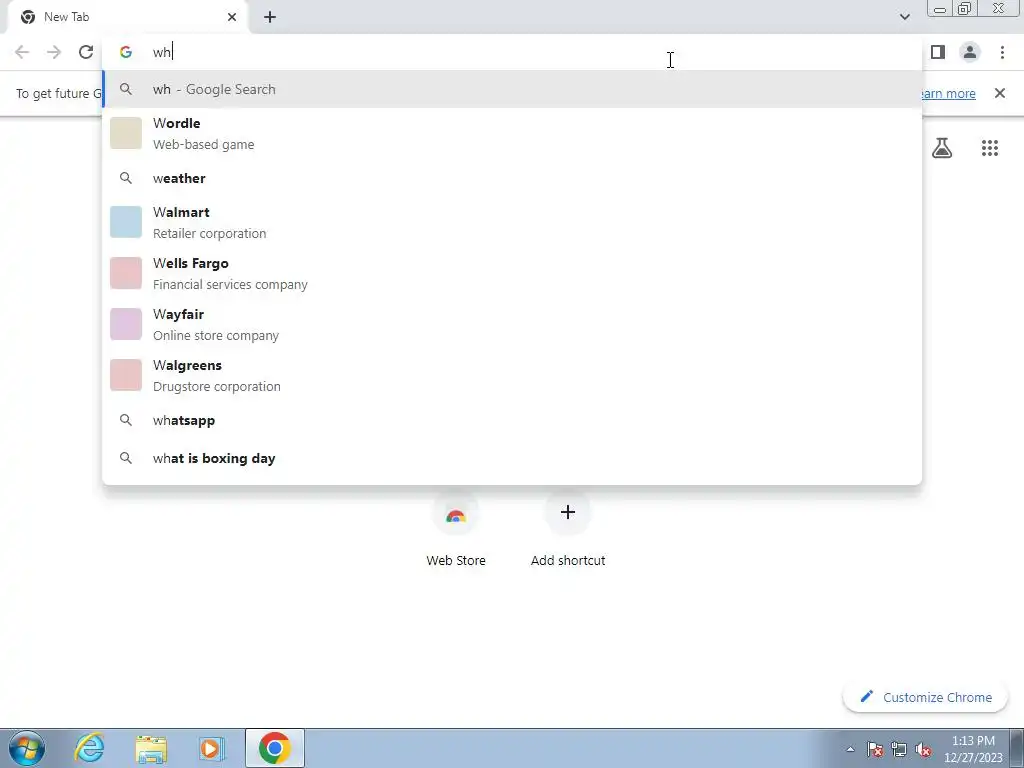Image resolution: width=1024 pixels, height=768 pixels.
Task: Select the Walmart suggestion
Action: 512,222
